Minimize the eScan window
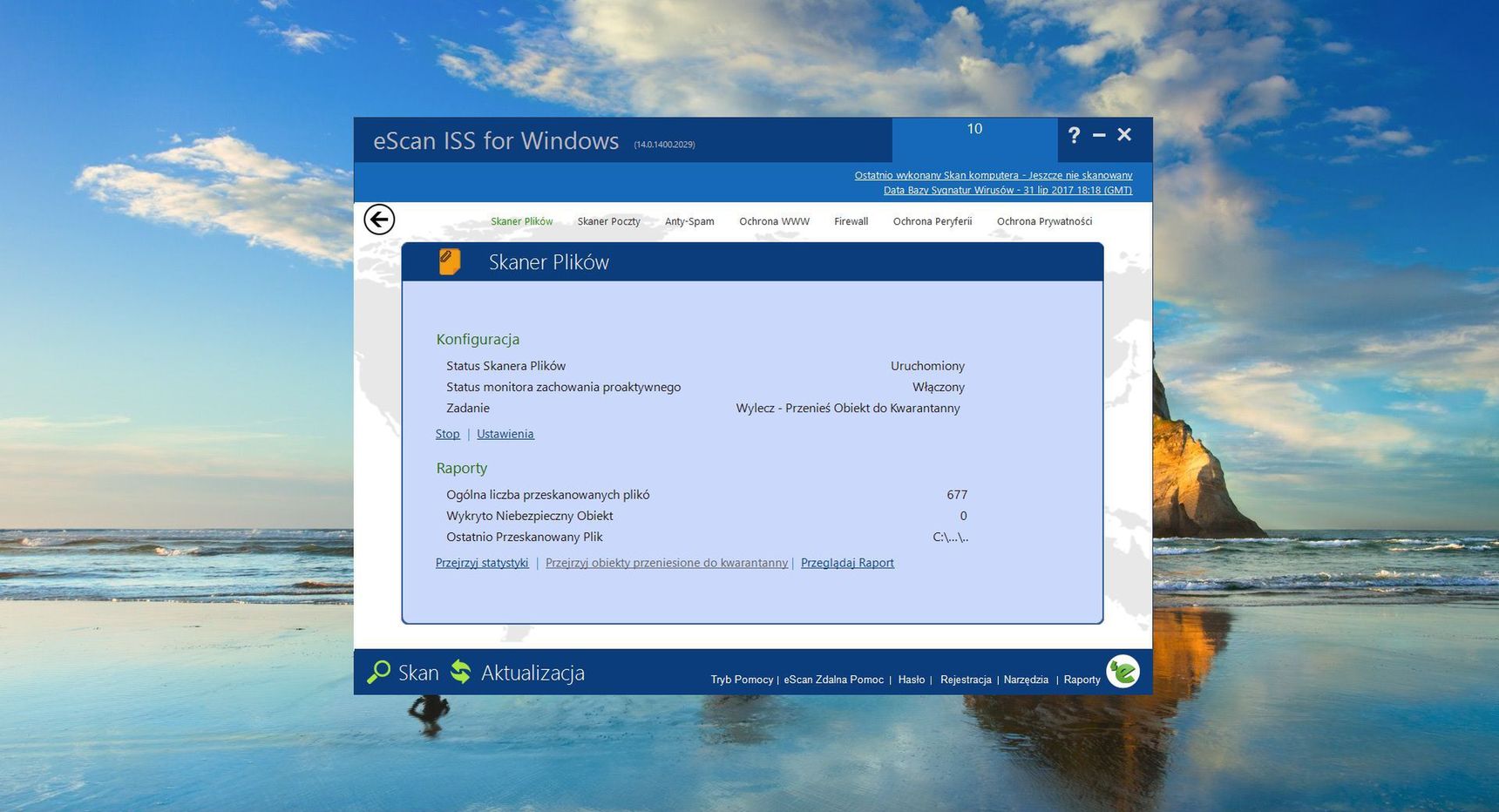Viewport: 1499px width, 812px height. tap(1099, 135)
